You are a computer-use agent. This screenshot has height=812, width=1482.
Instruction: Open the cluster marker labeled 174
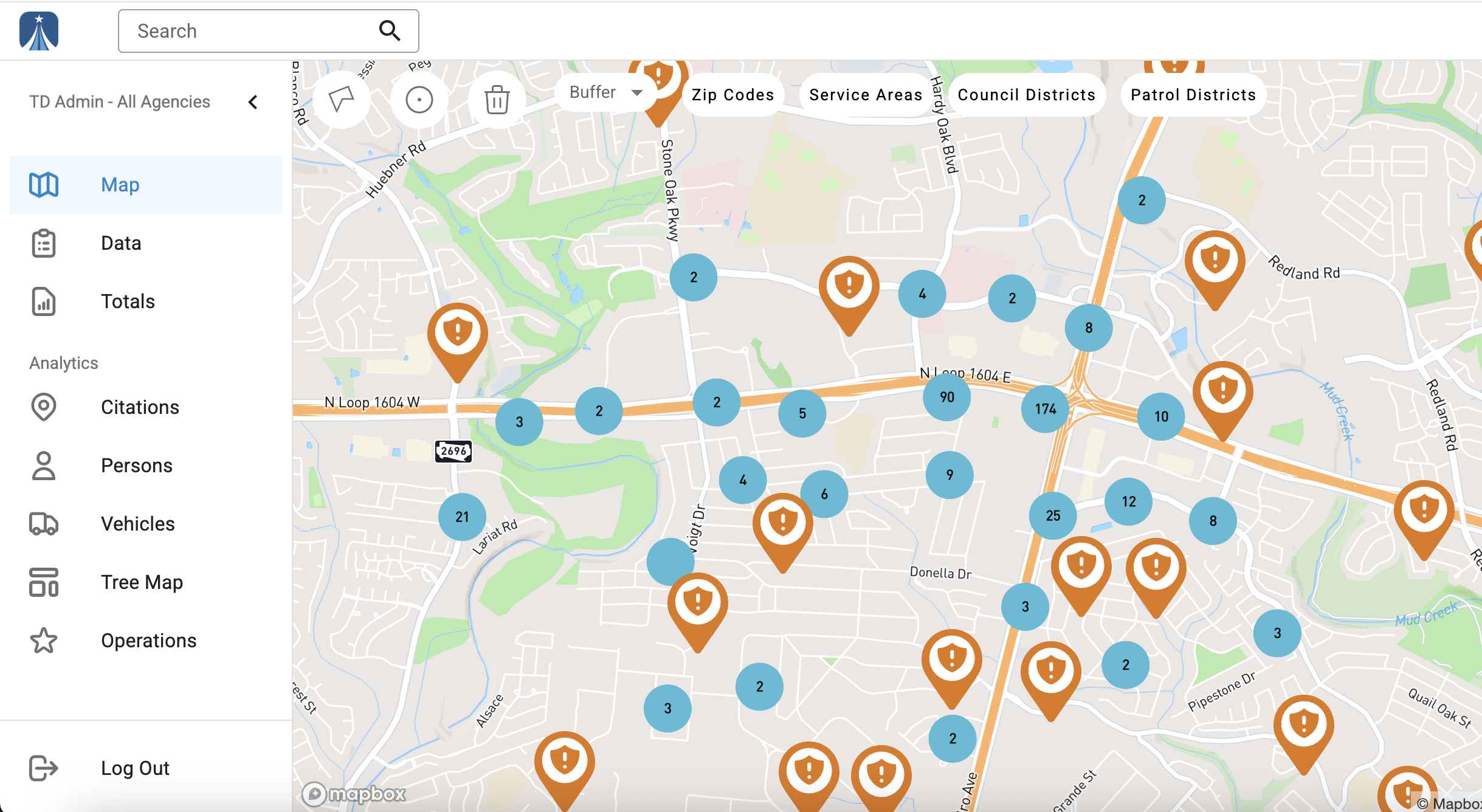pos(1046,409)
